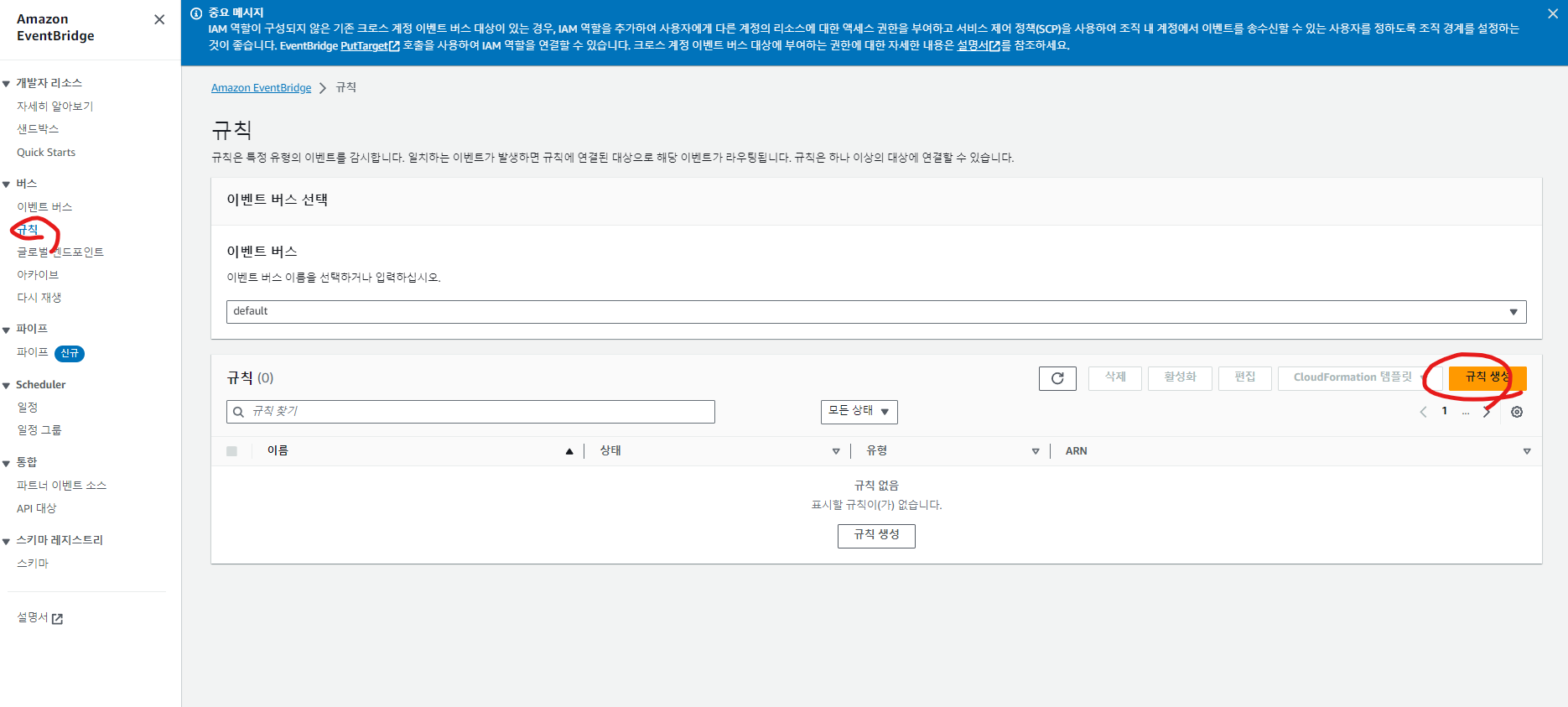
Task: Open 스키마 in the sidebar
Action: 33,564
